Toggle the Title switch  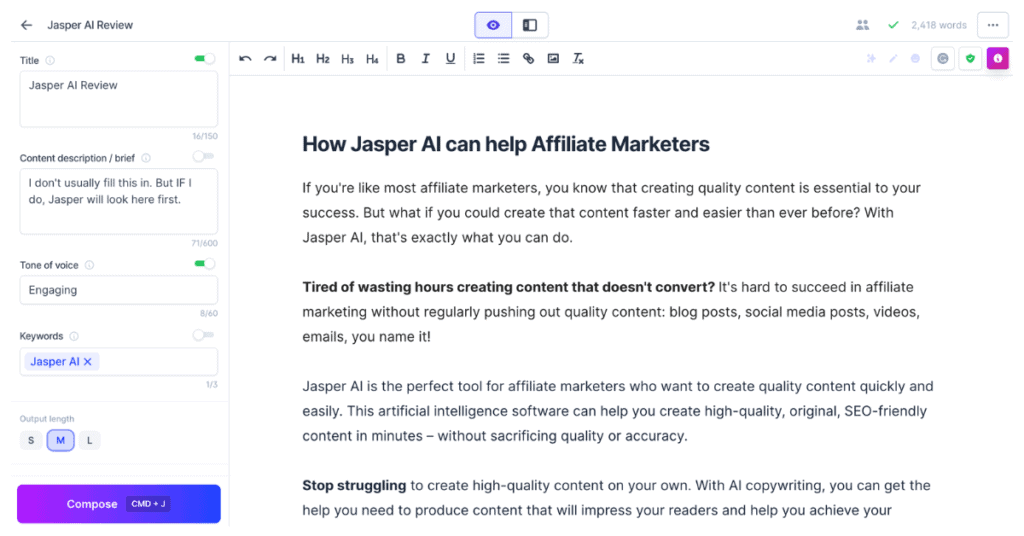[204, 59]
